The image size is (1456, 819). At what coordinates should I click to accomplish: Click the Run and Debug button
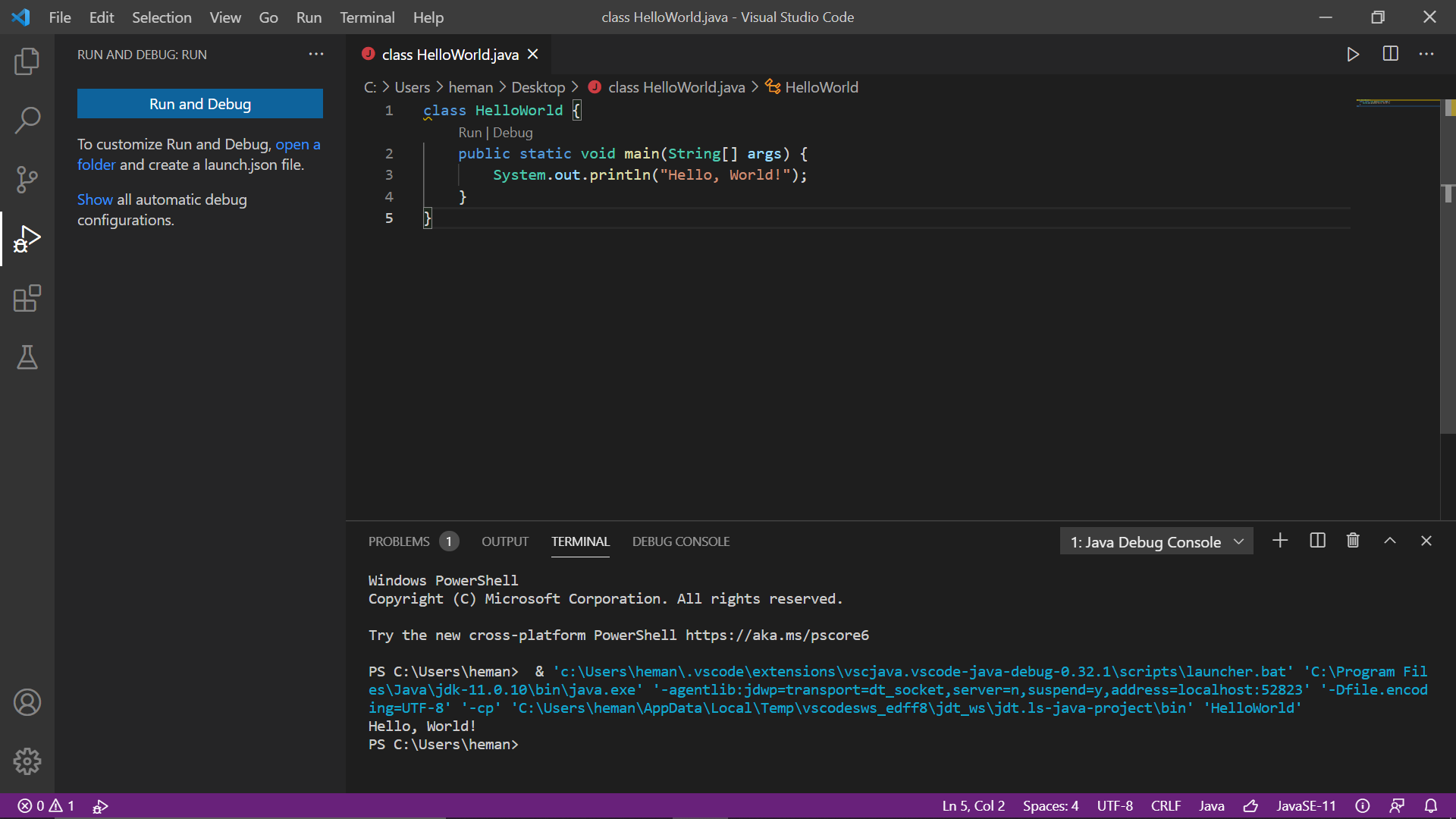click(200, 104)
